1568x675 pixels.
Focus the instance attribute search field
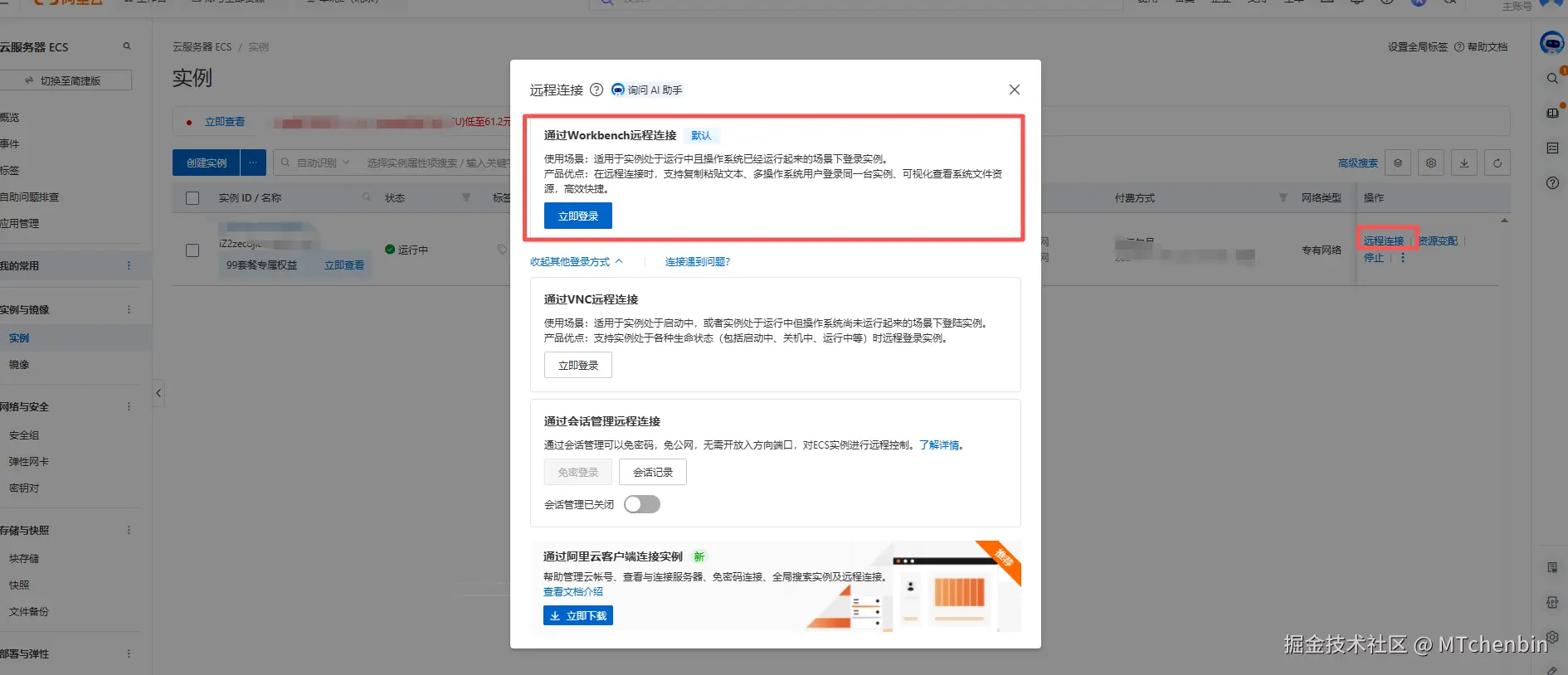coord(438,163)
